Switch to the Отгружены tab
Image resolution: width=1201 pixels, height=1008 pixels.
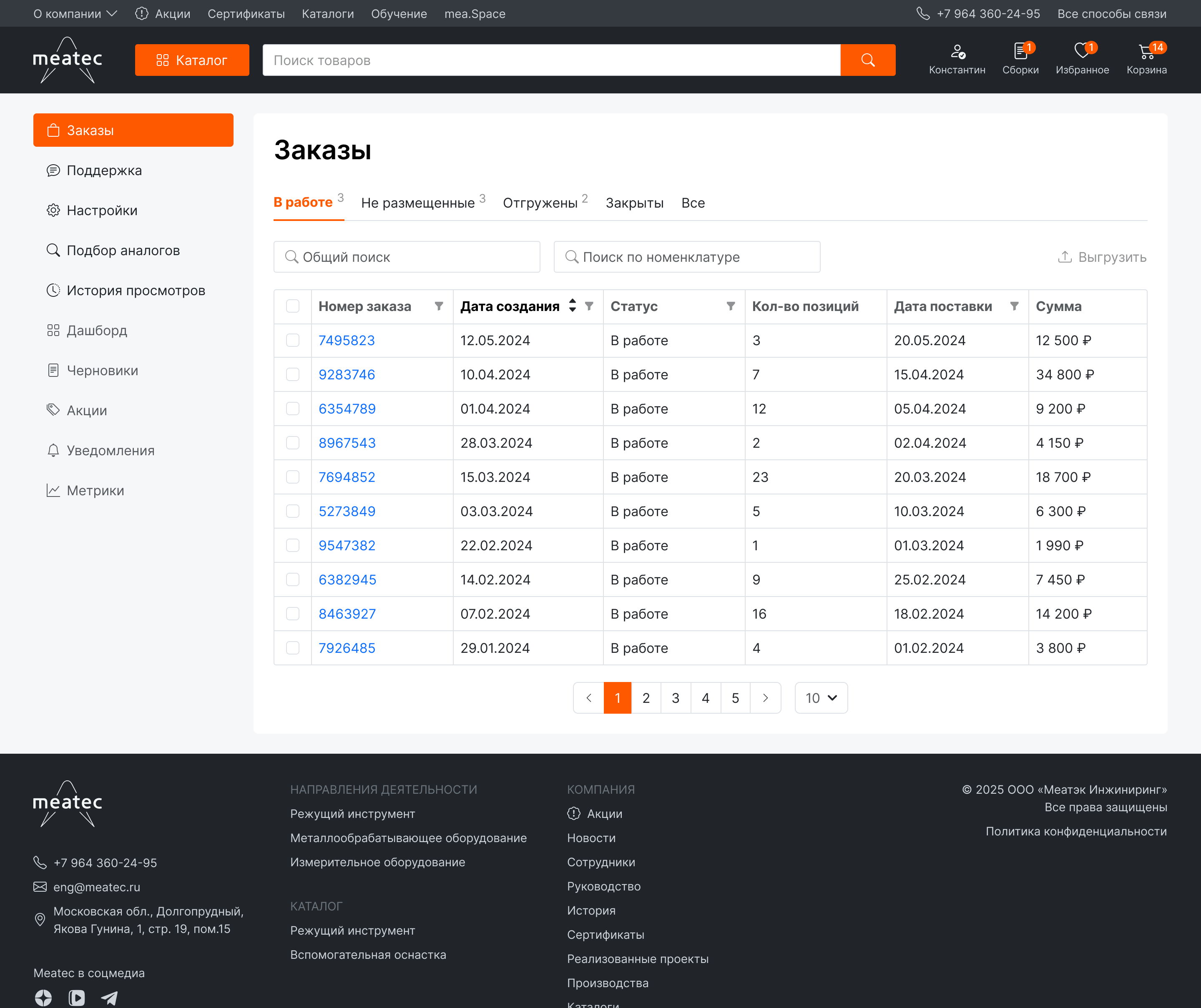pyautogui.click(x=540, y=203)
